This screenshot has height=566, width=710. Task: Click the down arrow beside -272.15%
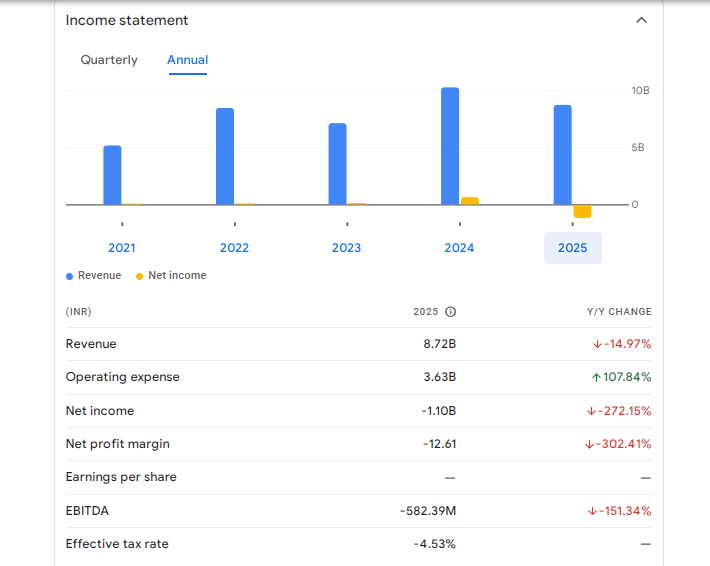coord(591,411)
